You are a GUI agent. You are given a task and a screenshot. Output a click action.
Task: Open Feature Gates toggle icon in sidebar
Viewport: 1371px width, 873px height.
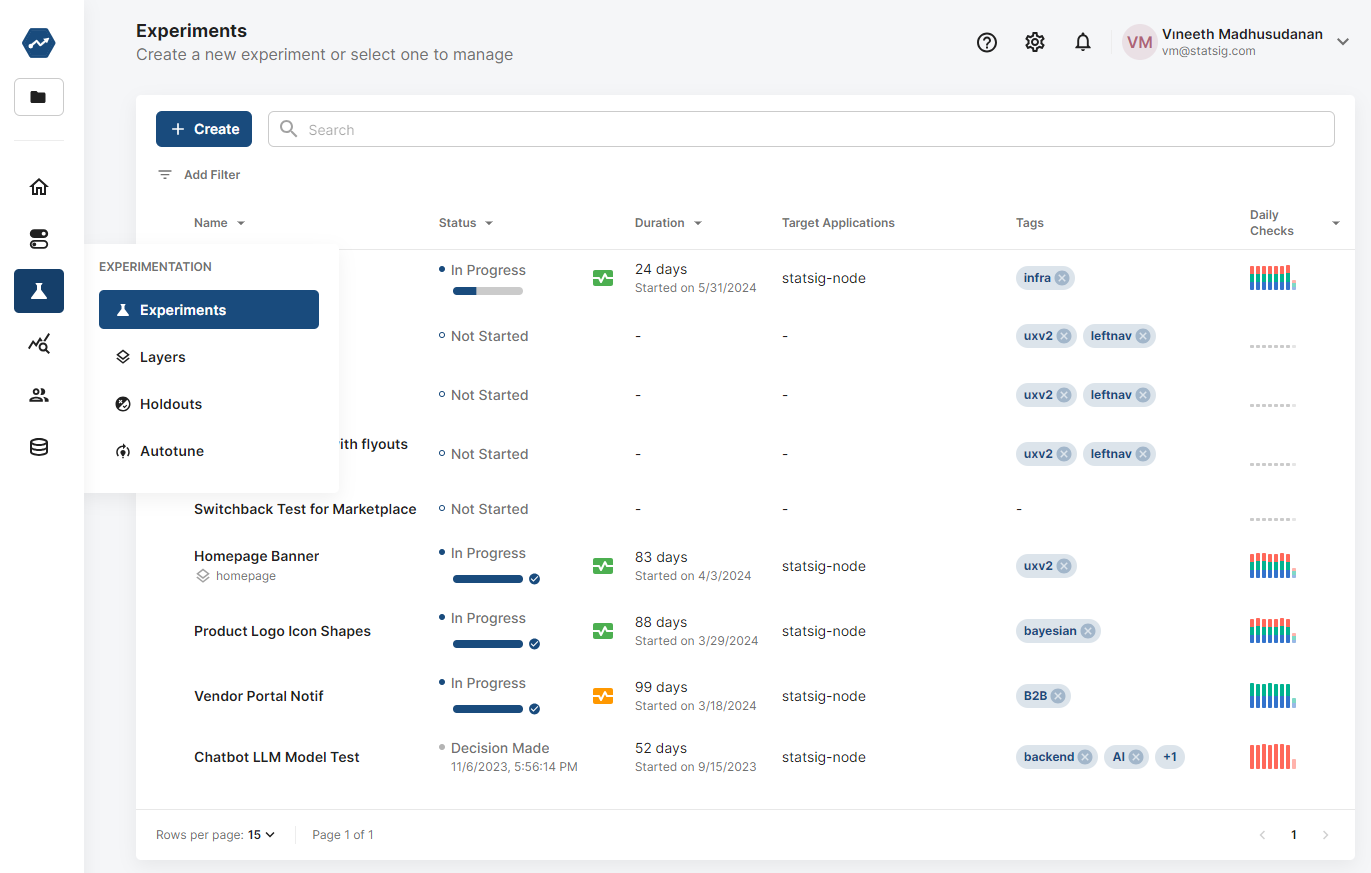[x=39, y=239]
